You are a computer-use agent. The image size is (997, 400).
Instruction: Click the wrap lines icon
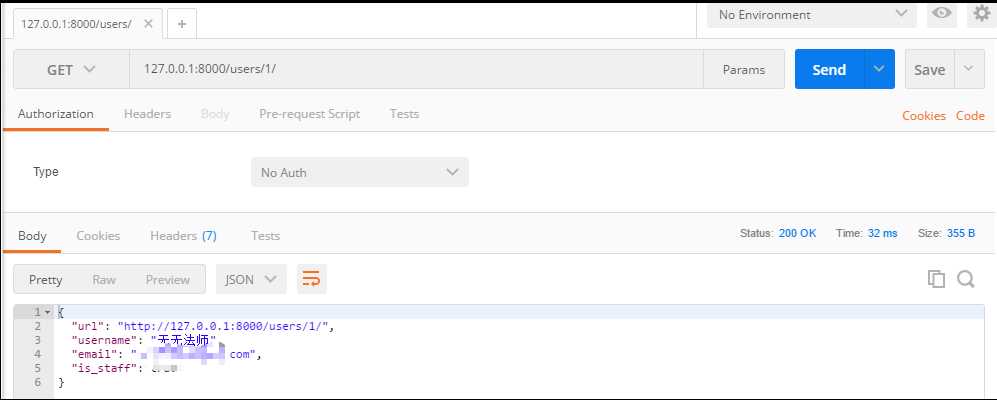312,279
